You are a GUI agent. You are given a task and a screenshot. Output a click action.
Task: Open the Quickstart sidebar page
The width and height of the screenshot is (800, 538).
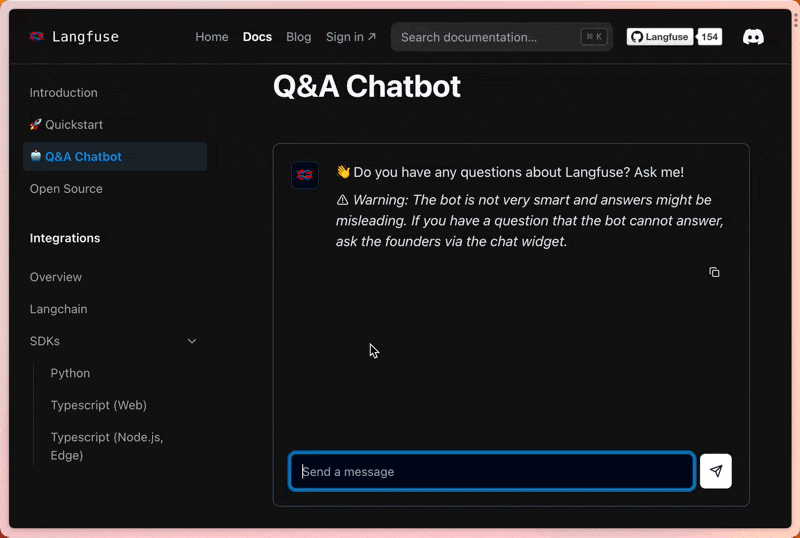(x=66, y=125)
